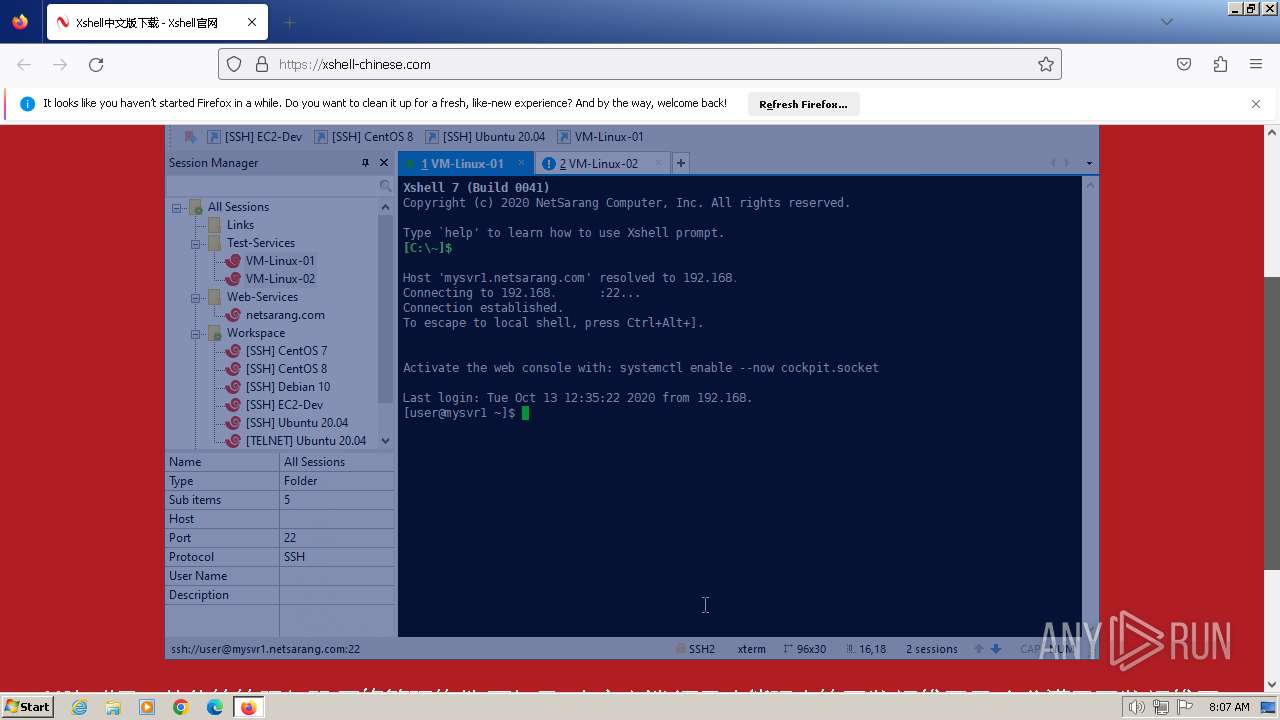The image size is (1280, 720).
Task: Close the VM-Linux-02 terminal tab
Action: tap(658, 163)
